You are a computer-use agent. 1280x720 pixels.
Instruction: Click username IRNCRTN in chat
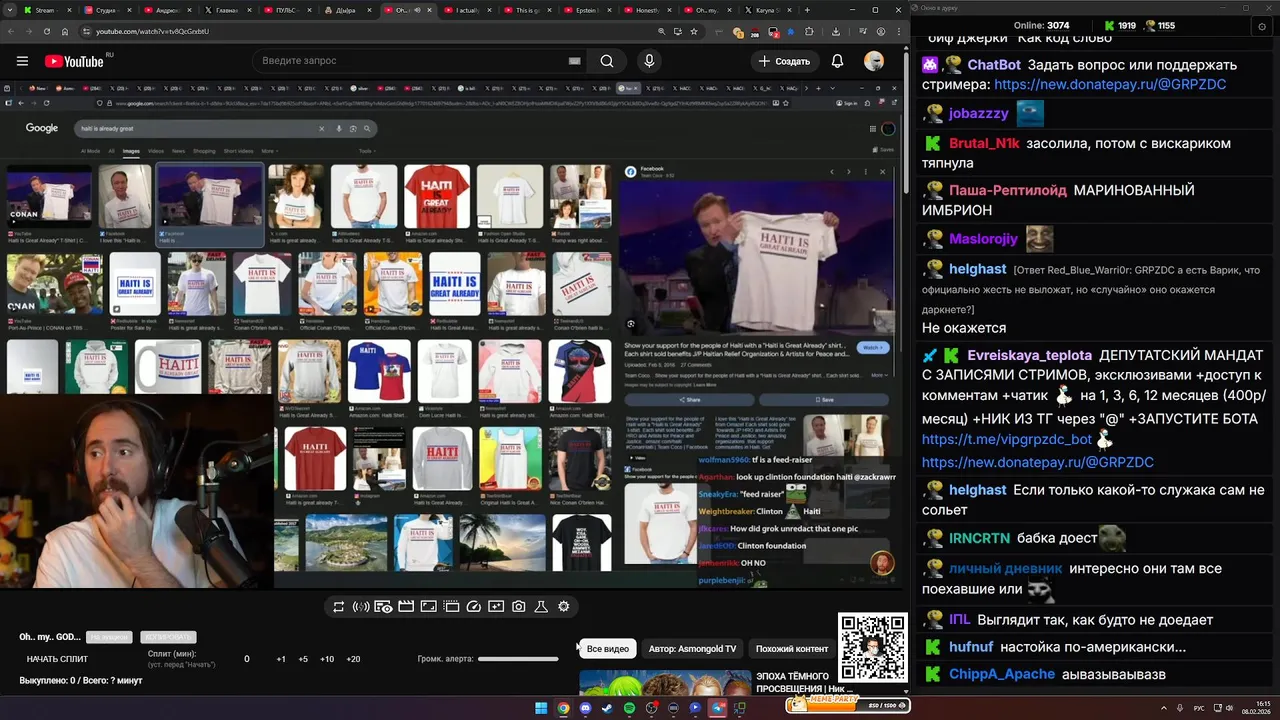click(979, 538)
